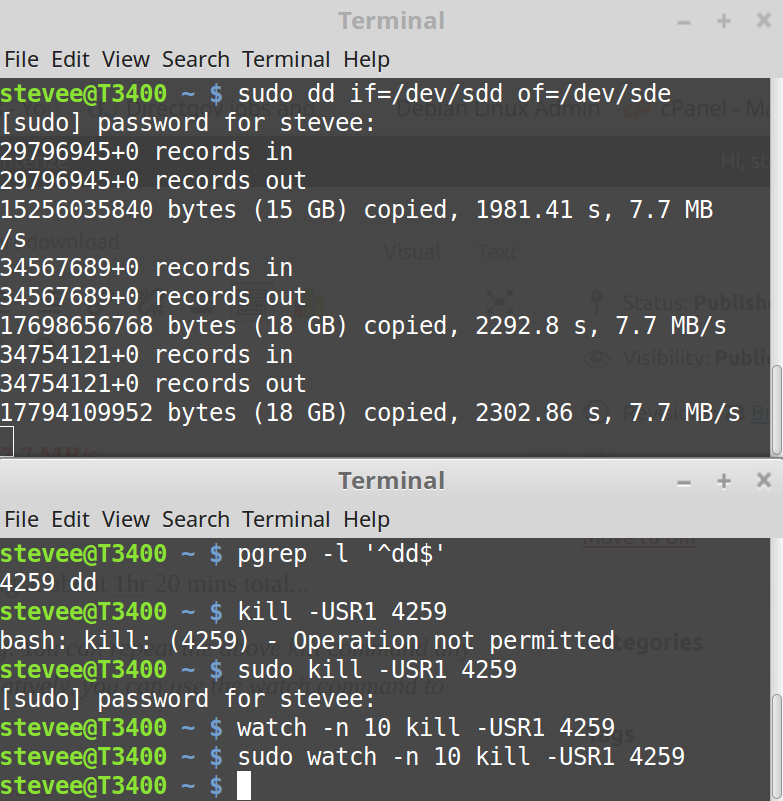Open Edit menu in the dd output terminal
The height and width of the screenshot is (801, 783).
[70, 59]
